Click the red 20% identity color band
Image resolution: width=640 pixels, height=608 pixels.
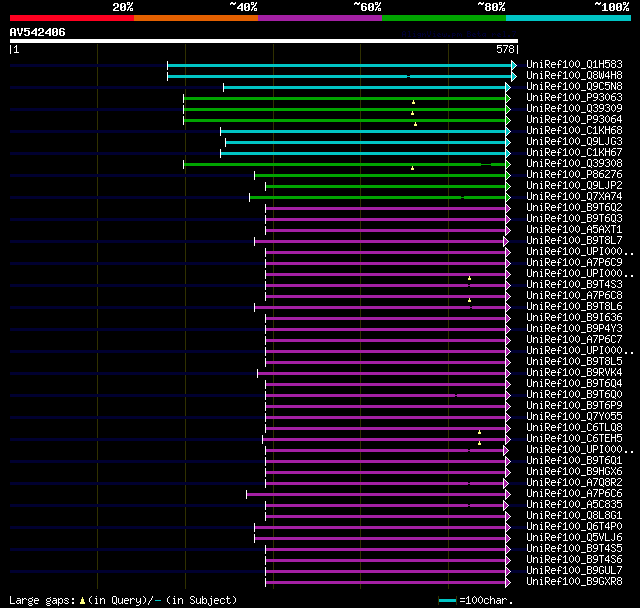(72, 18)
